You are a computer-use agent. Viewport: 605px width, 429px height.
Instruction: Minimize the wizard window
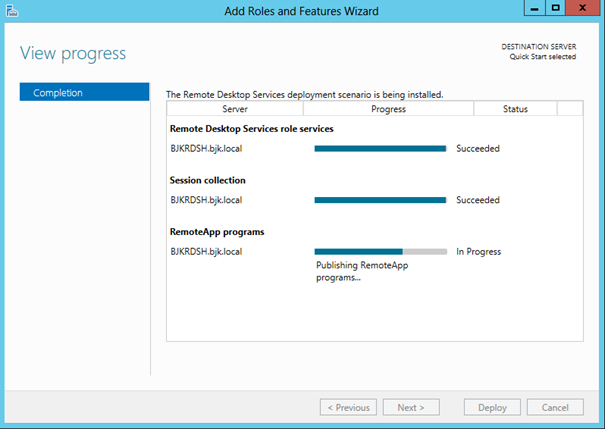[534, 8]
